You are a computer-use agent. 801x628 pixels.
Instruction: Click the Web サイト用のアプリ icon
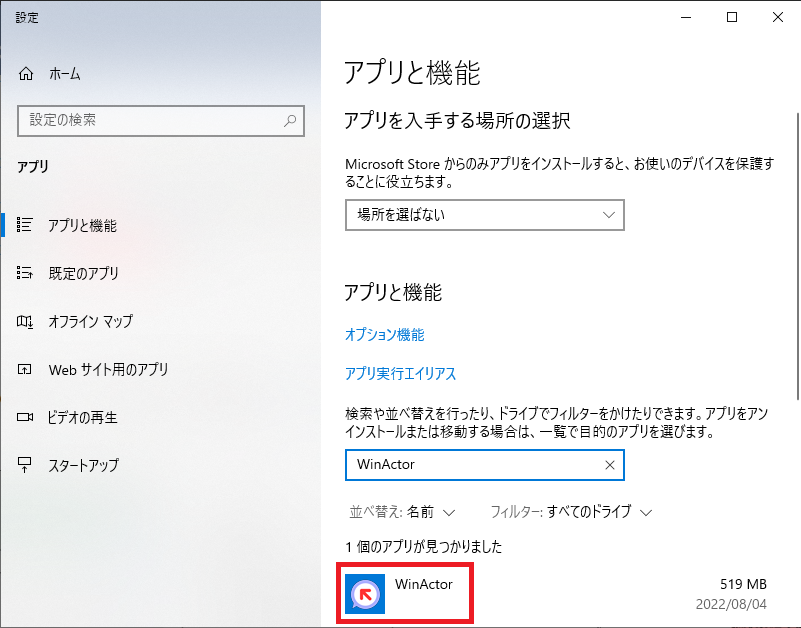[25, 369]
